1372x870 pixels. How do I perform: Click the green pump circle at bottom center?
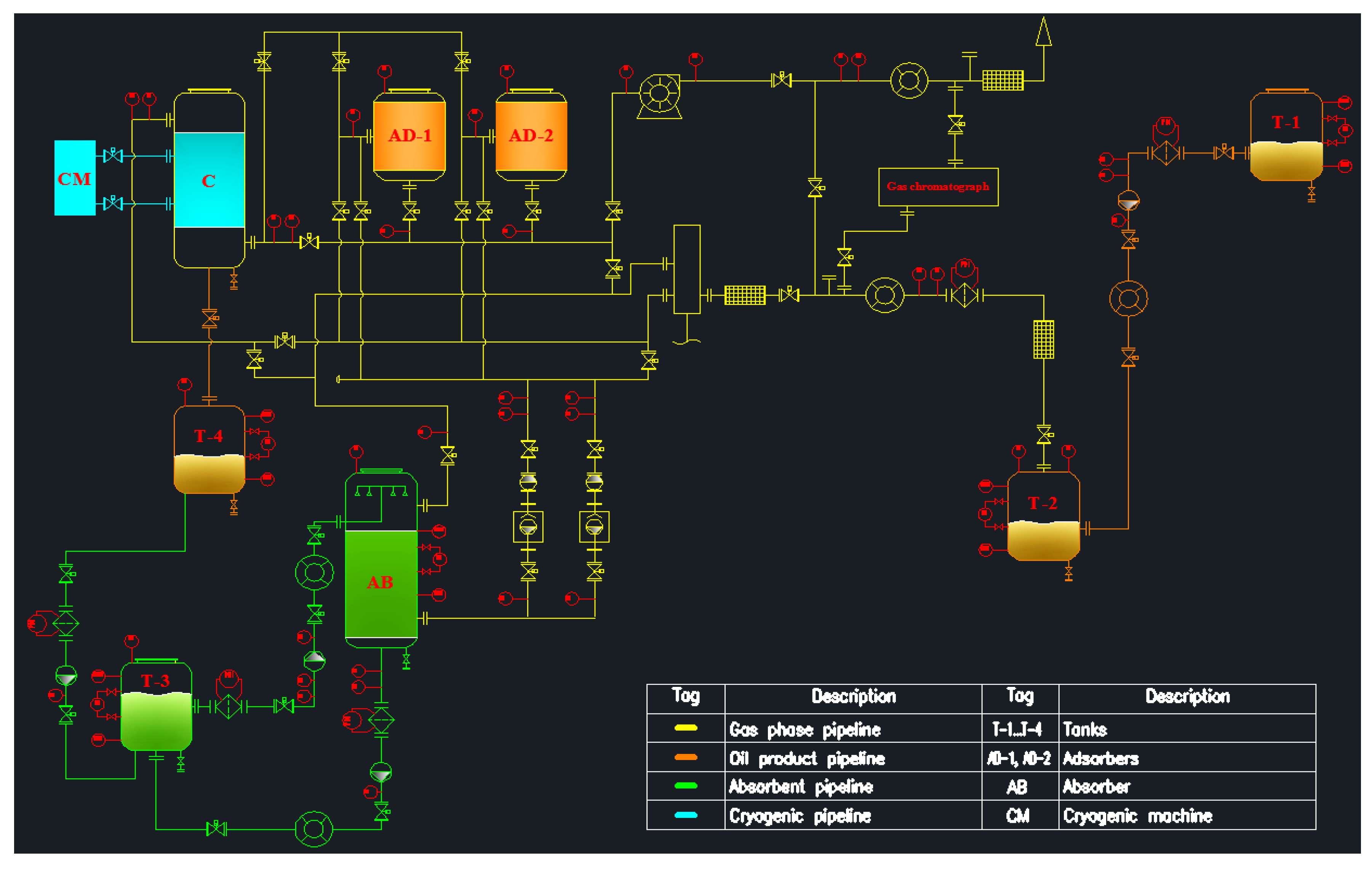314,828
